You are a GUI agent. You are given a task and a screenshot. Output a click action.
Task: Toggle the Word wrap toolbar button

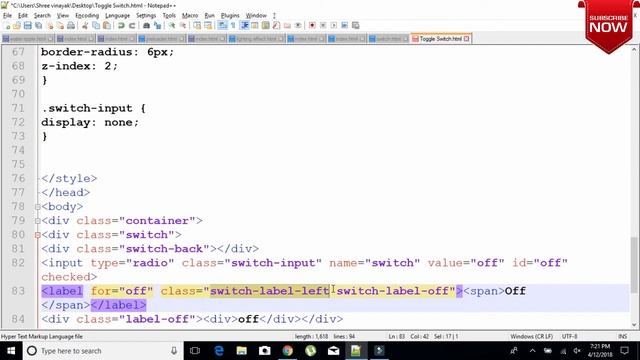click(222, 25)
